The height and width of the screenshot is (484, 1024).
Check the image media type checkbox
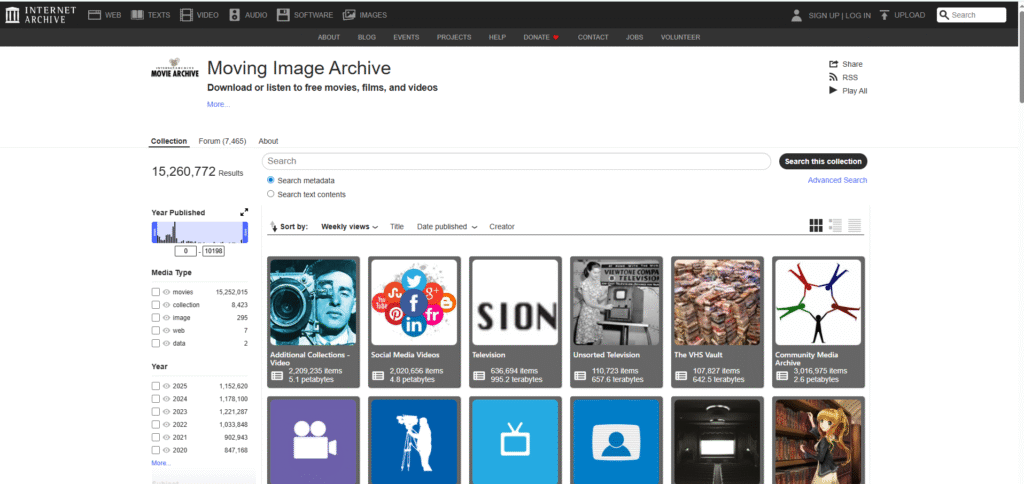click(x=155, y=317)
